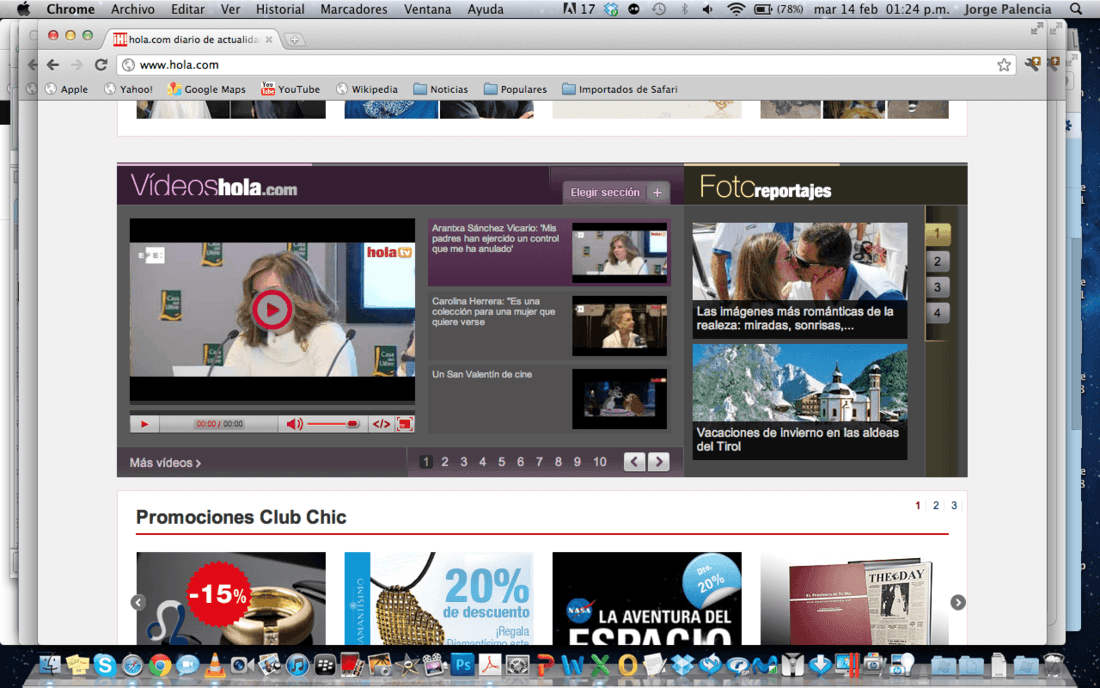This screenshot has height=688, width=1100.
Task: Select video page 2
Action: pyautogui.click(x=445, y=461)
